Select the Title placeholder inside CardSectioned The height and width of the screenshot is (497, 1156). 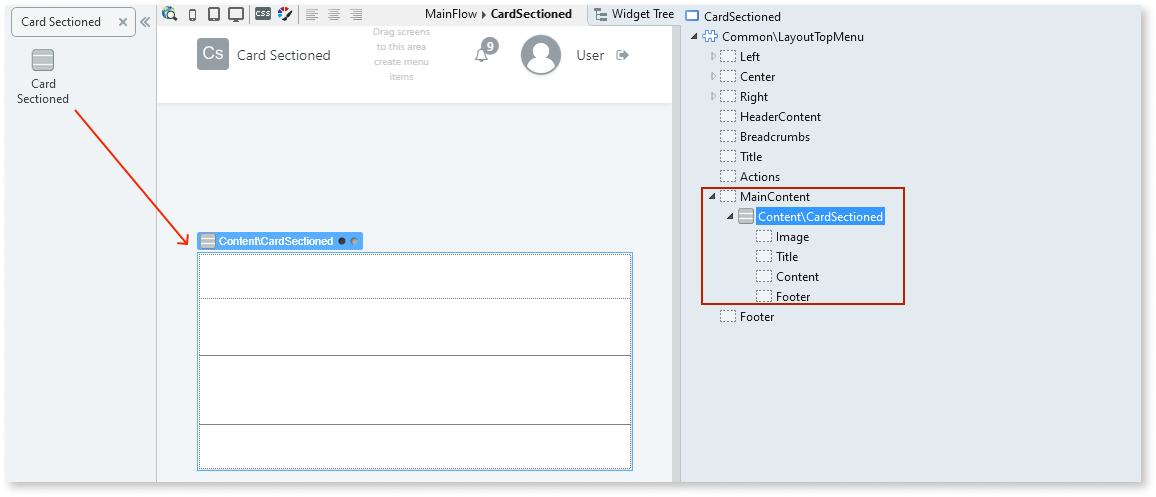(x=787, y=257)
